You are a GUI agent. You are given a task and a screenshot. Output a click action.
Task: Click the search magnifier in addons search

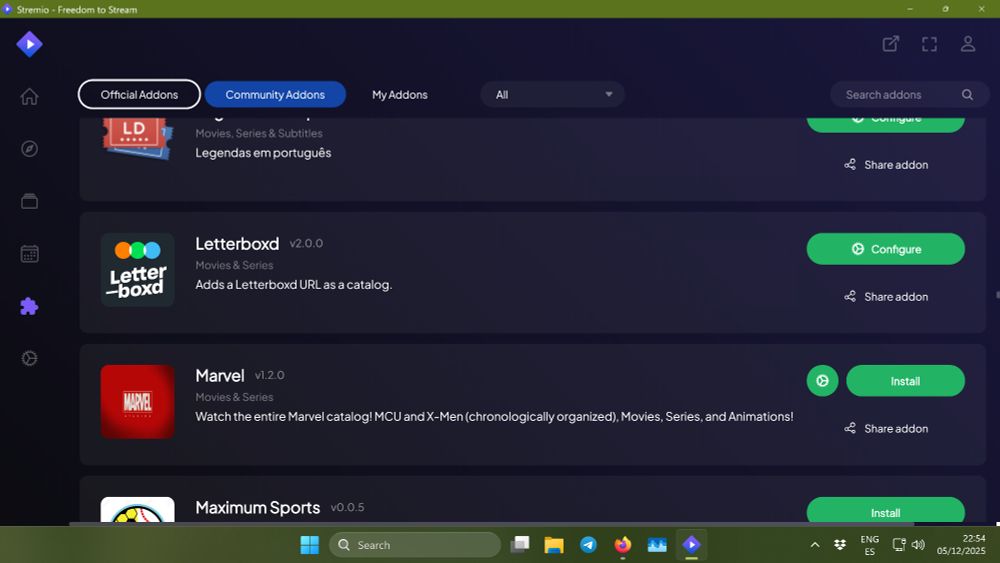click(x=967, y=94)
